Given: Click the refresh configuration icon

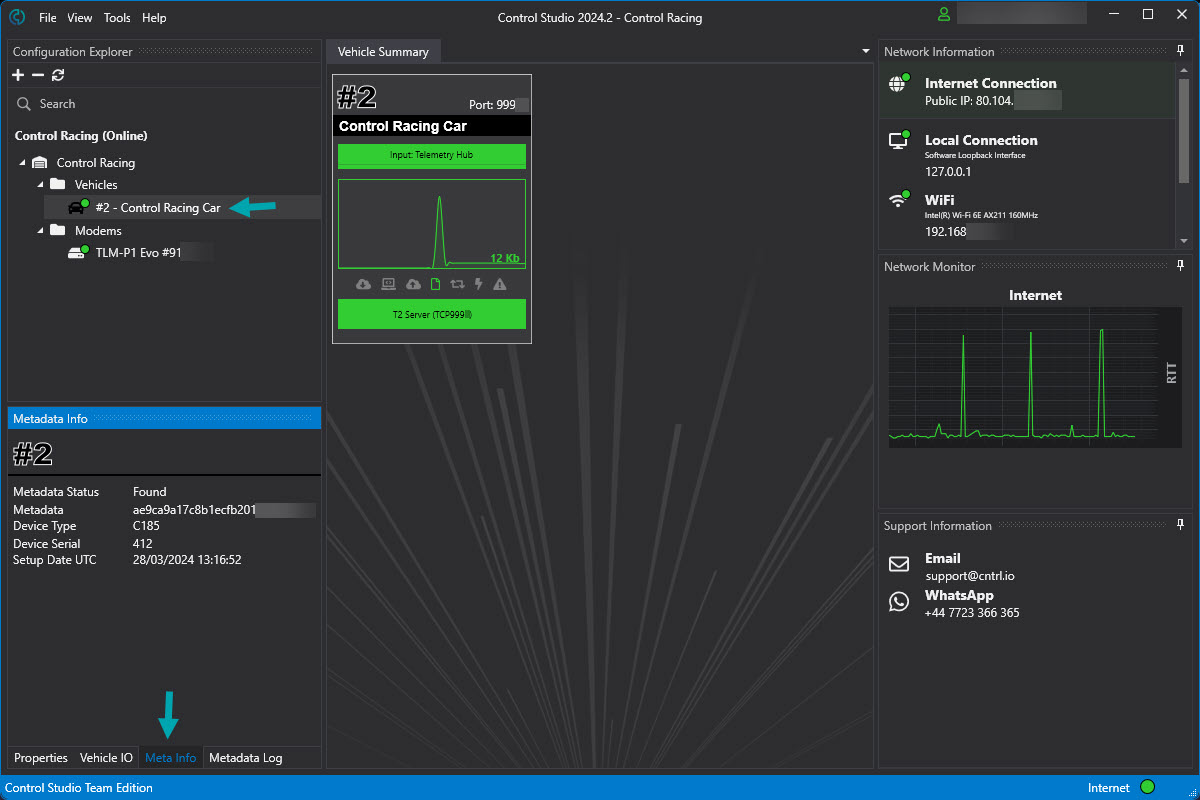Looking at the screenshot, I should pos(58,75).
